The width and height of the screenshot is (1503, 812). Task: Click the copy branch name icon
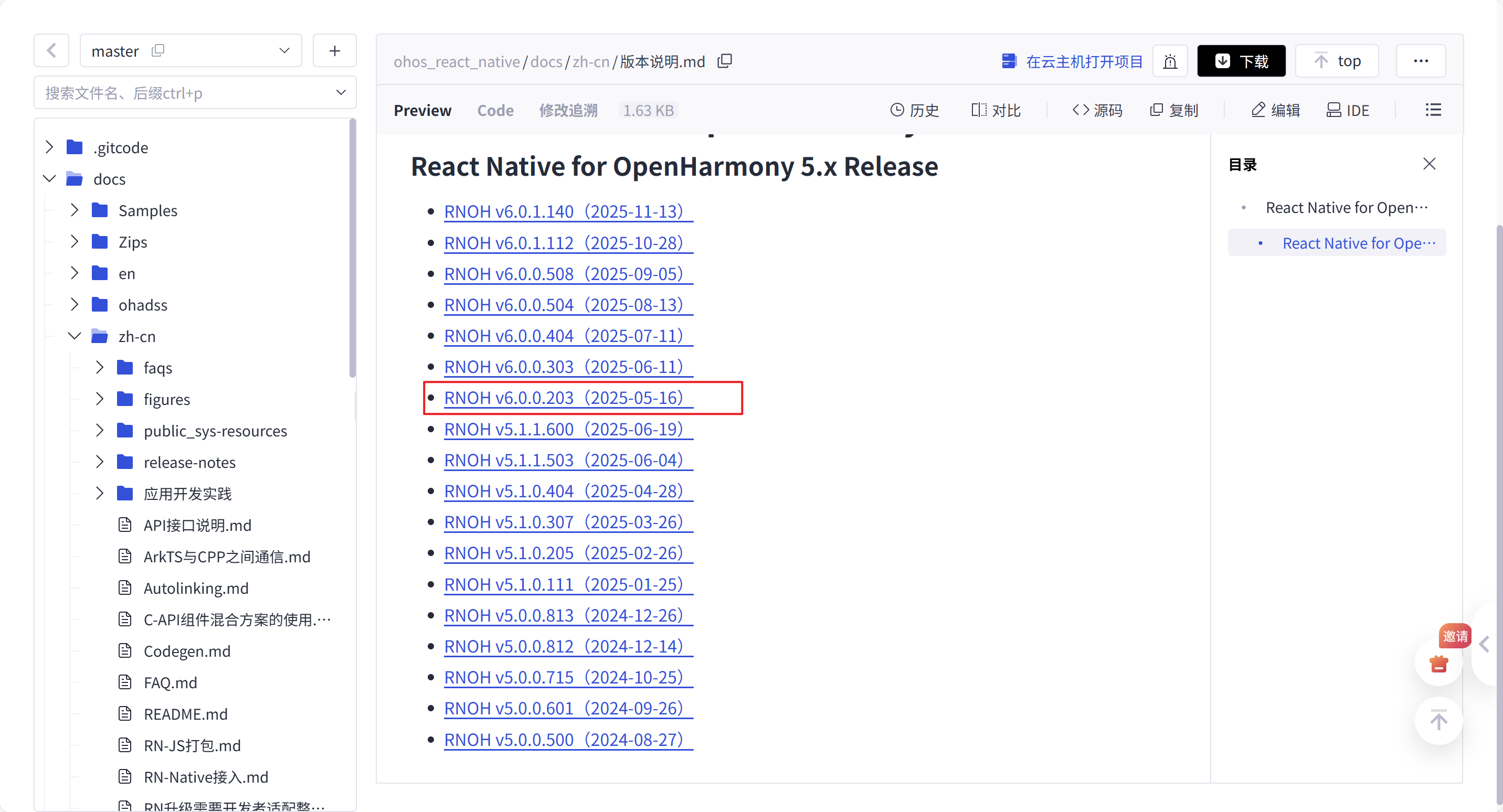(x=157, y=51)
